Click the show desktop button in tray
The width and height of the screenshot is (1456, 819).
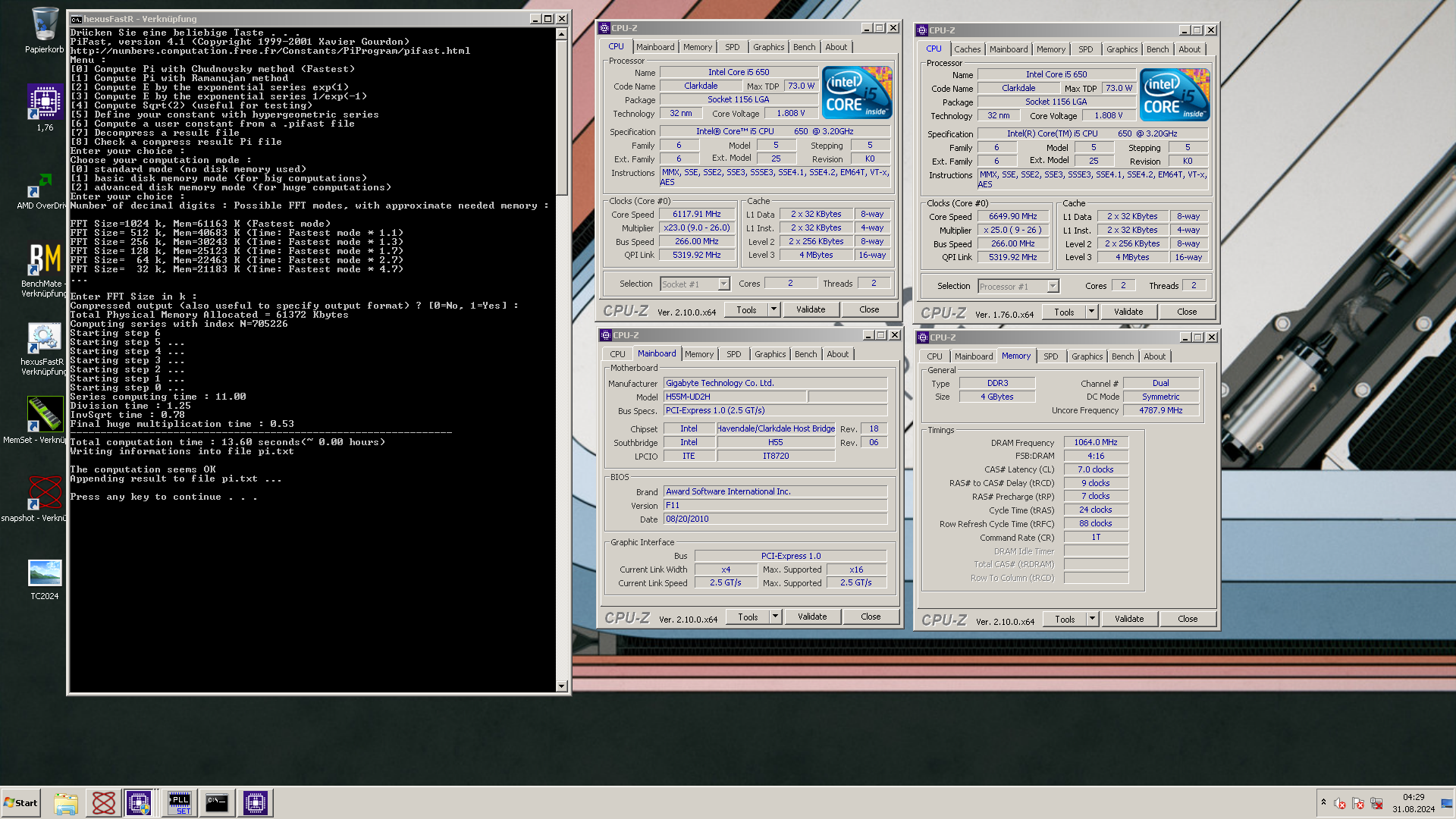click(1447, 803)
